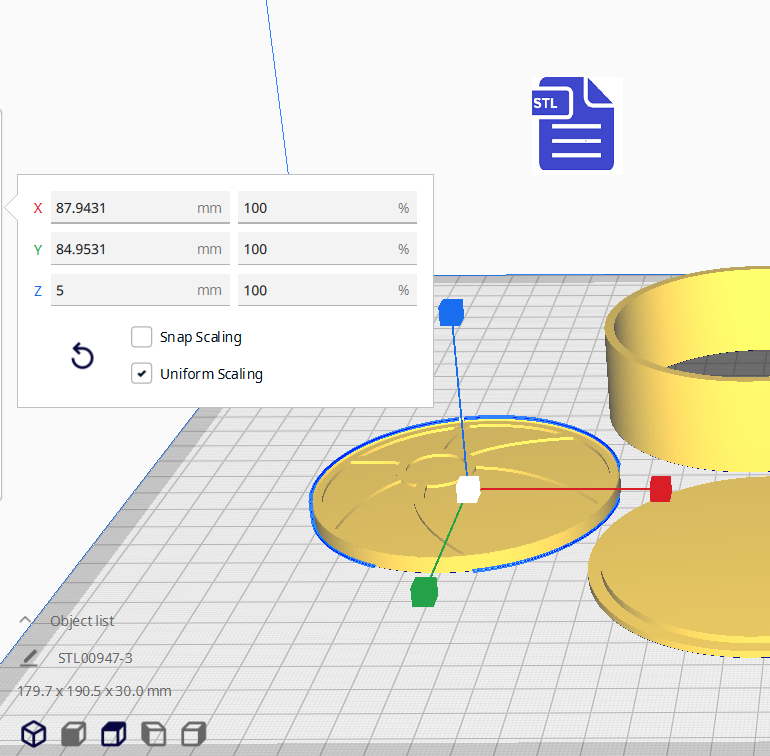Viewport: 770px width, 756px height.
Task: Select the top view cube icon
Action: pyautogui.click(x=114, y=734)
